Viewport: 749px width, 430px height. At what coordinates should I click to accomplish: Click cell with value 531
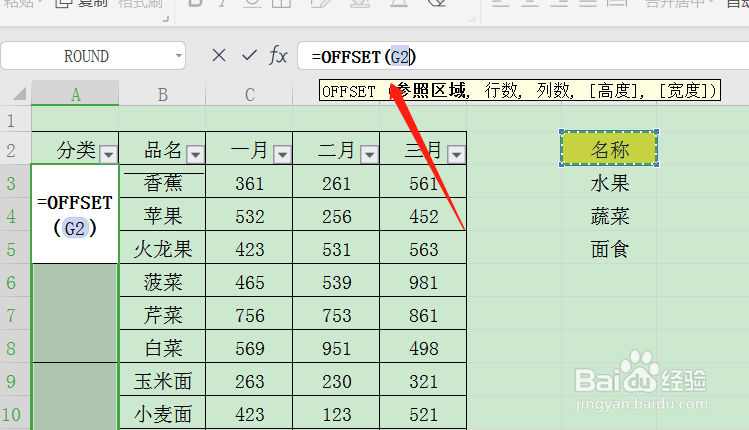tap(336, 248)
